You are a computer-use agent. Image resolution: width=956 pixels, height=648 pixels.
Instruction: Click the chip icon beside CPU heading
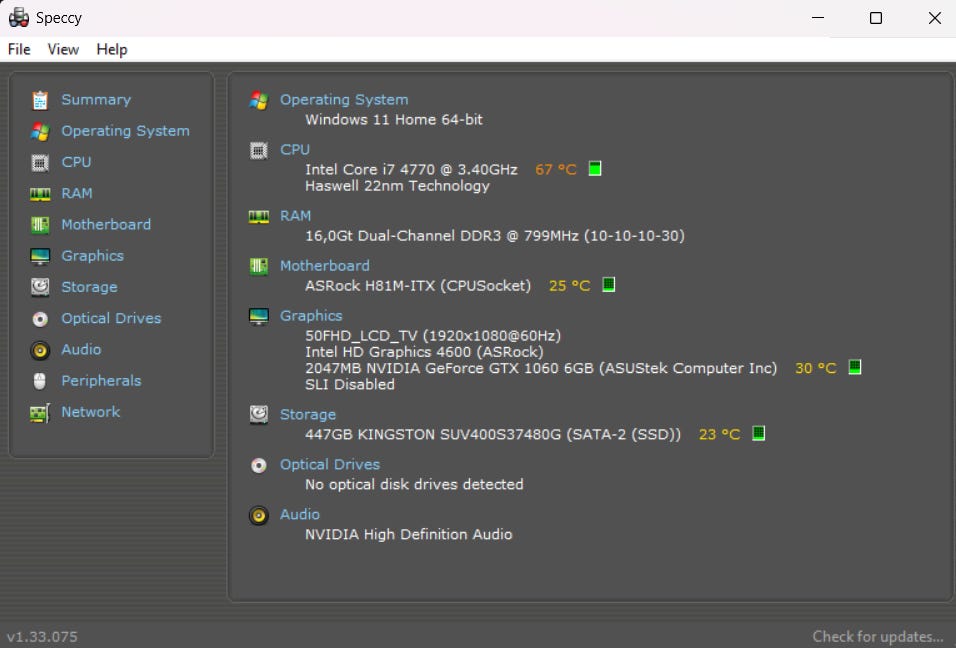click(259, 150)
